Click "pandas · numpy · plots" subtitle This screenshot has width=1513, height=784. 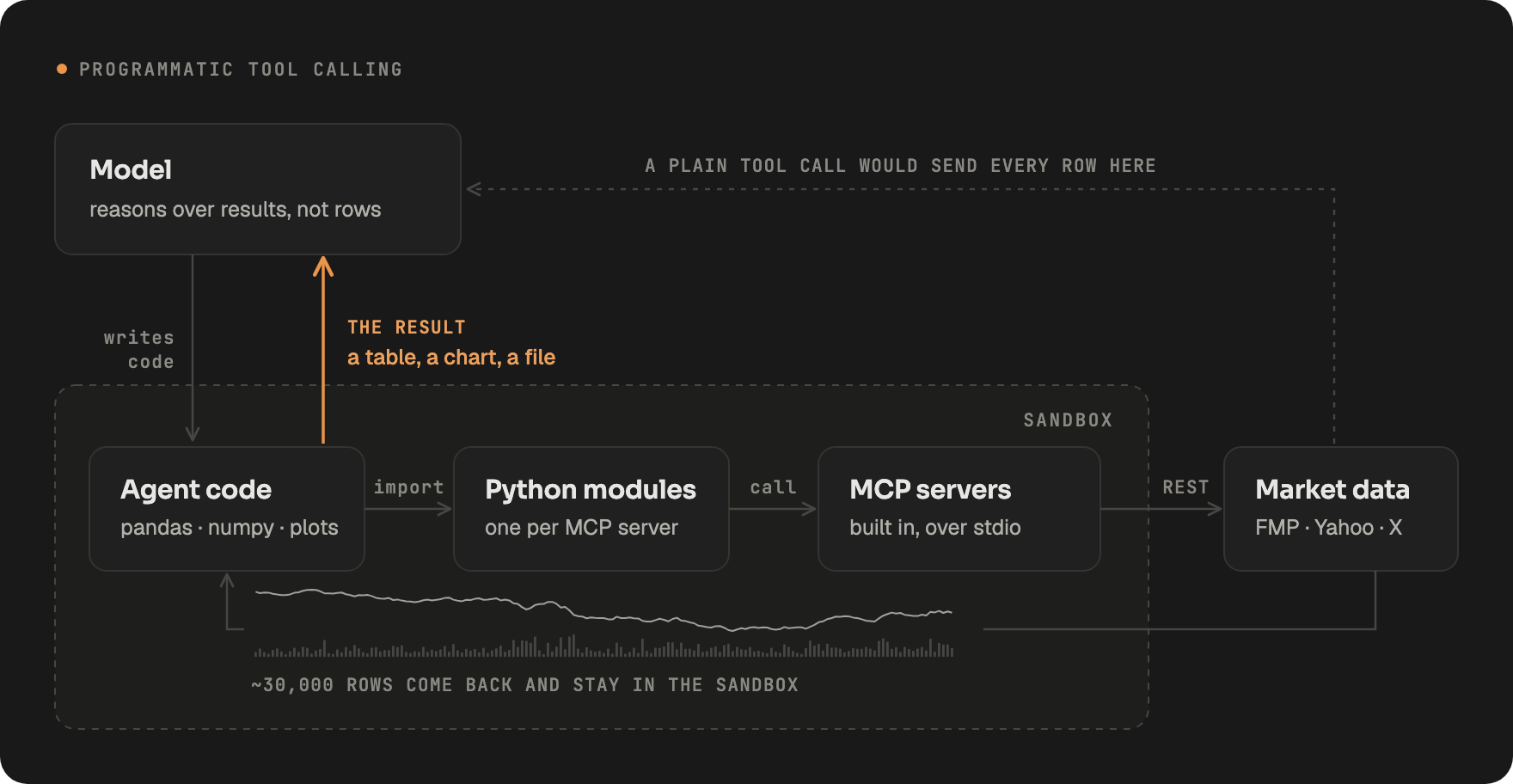(230, 528)
